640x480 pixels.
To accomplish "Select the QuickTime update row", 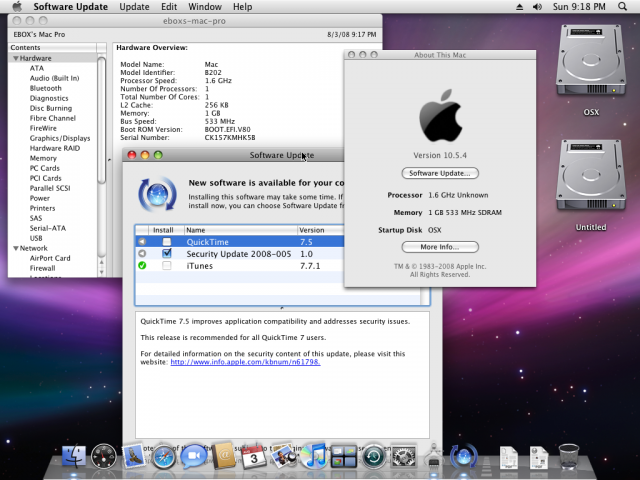I will 240,242.
